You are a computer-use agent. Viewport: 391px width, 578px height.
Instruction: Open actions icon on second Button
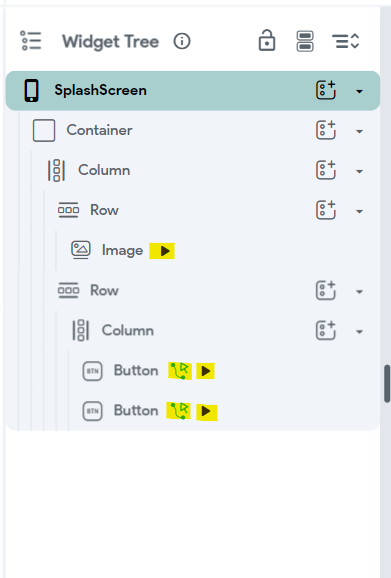click(x=179, y=411)
